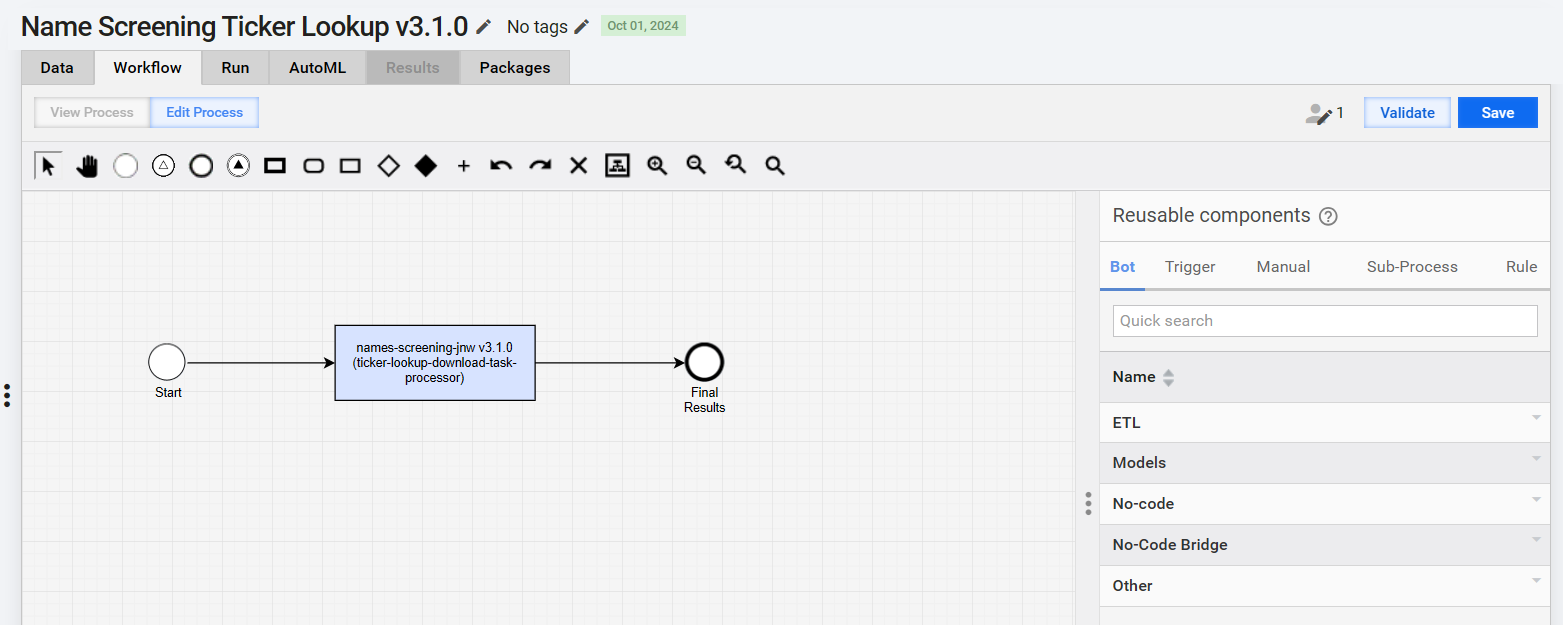1563x625 pixels.
Task: Select the Final Results end node
Action: (704, 362)
